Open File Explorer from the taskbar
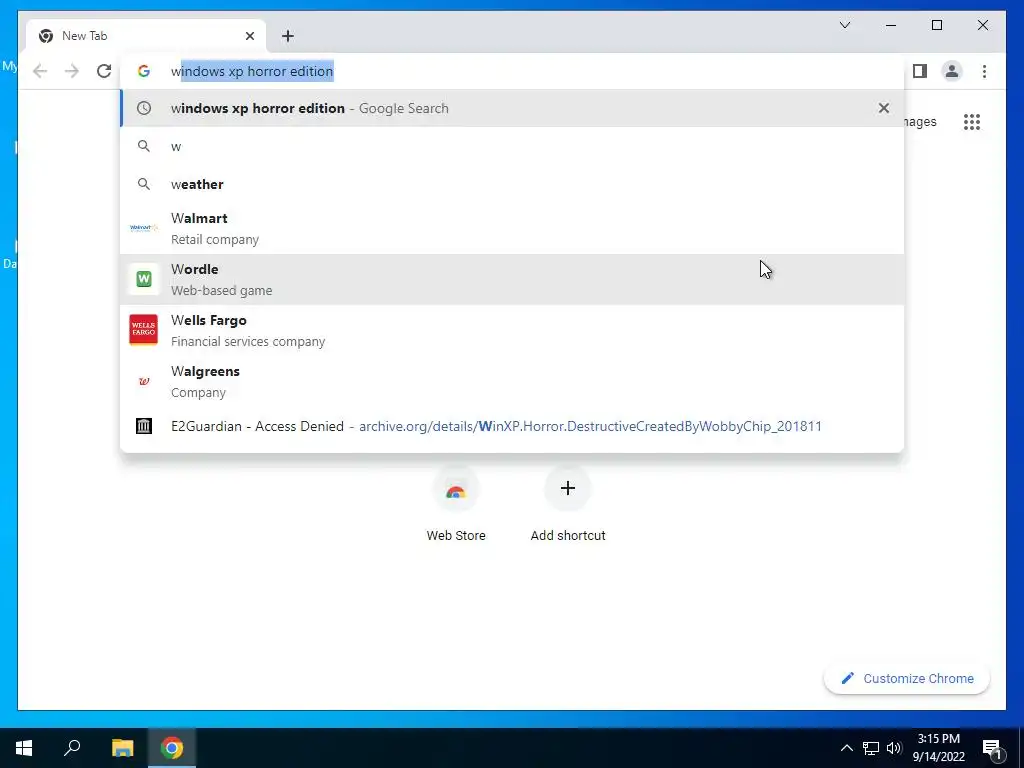Screen dimensions: 1024x768 122,748
